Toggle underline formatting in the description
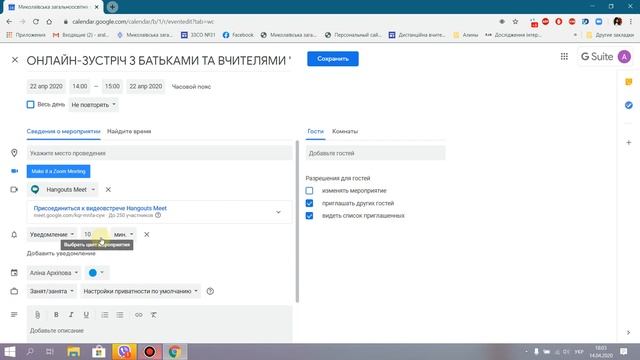This screenshot has height=360, width=640. 86,315
